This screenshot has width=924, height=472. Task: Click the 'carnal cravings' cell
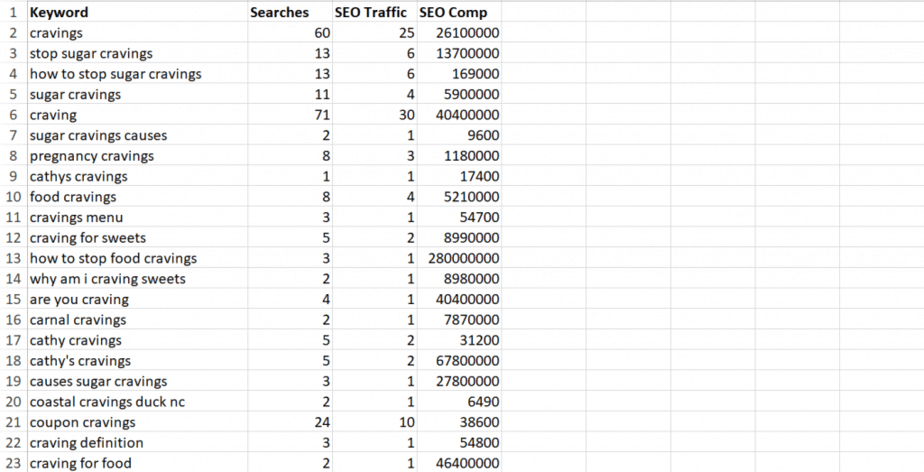78,320
